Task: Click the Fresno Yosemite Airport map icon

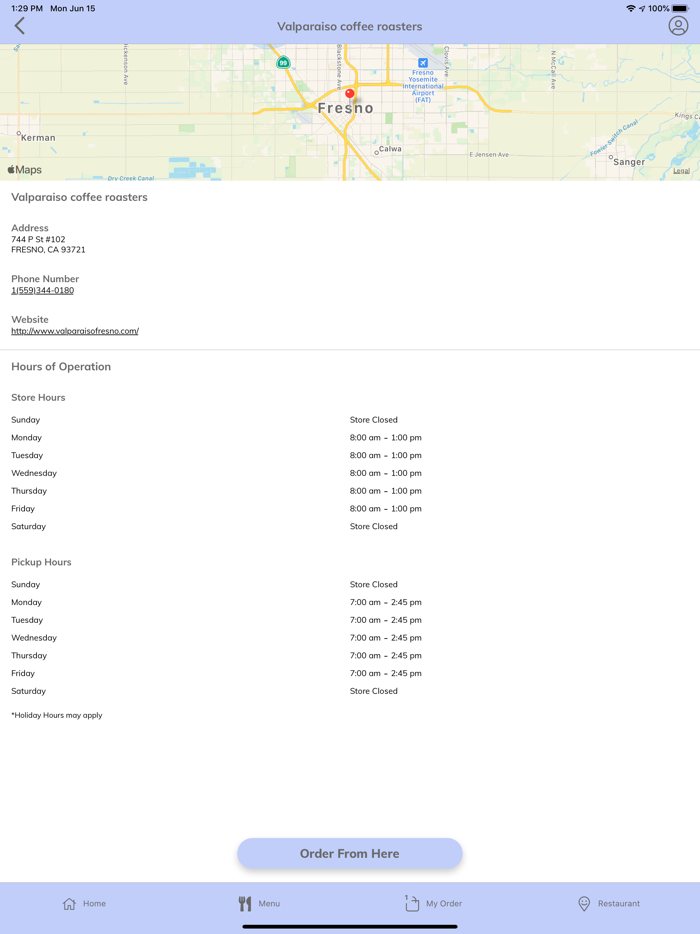Action: click(422, 63)
